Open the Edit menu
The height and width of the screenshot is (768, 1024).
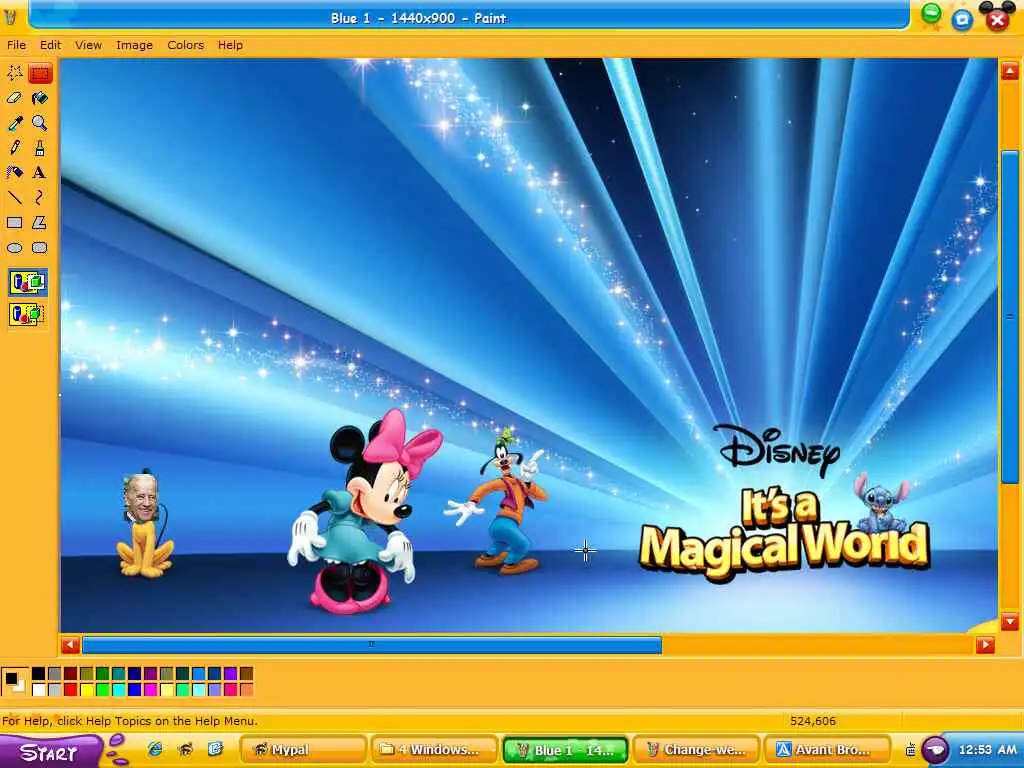click(50, 45)
